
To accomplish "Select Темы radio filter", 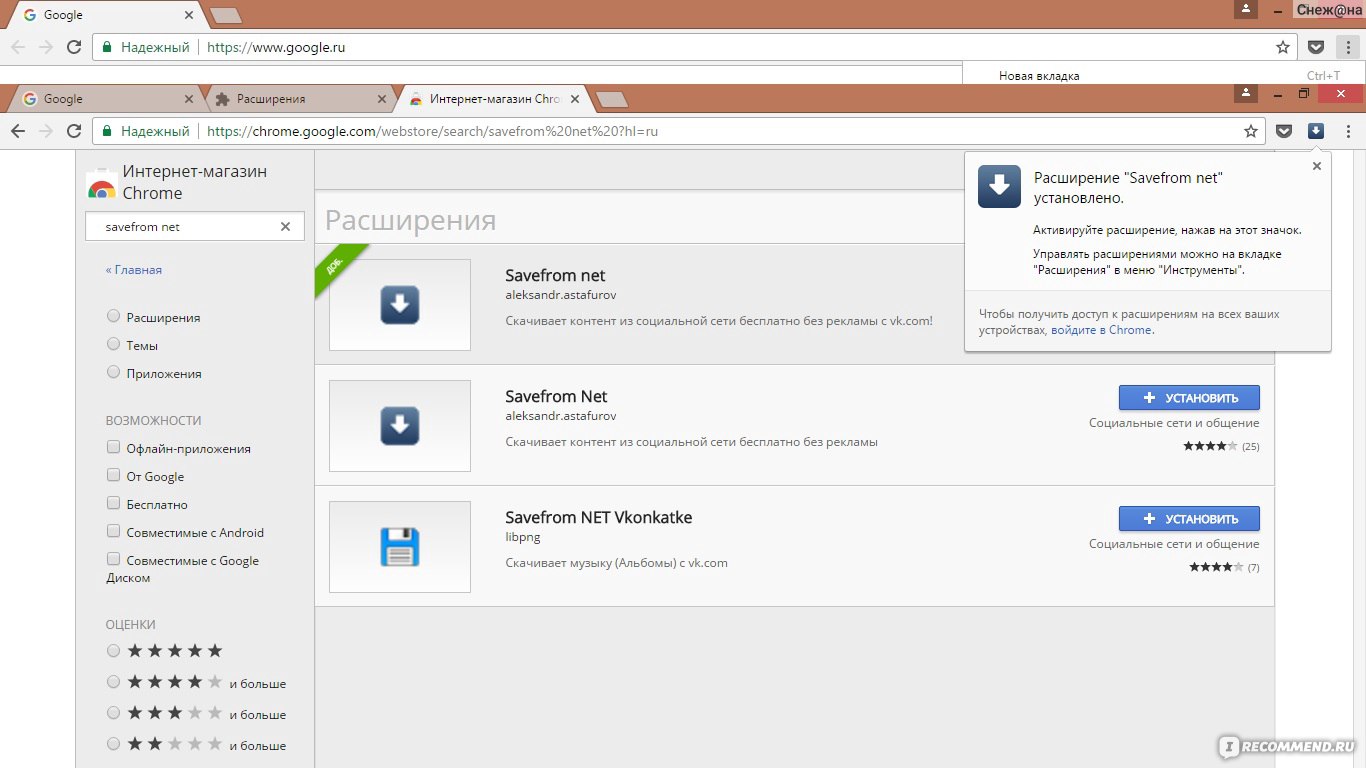I will tap(113, 344).
